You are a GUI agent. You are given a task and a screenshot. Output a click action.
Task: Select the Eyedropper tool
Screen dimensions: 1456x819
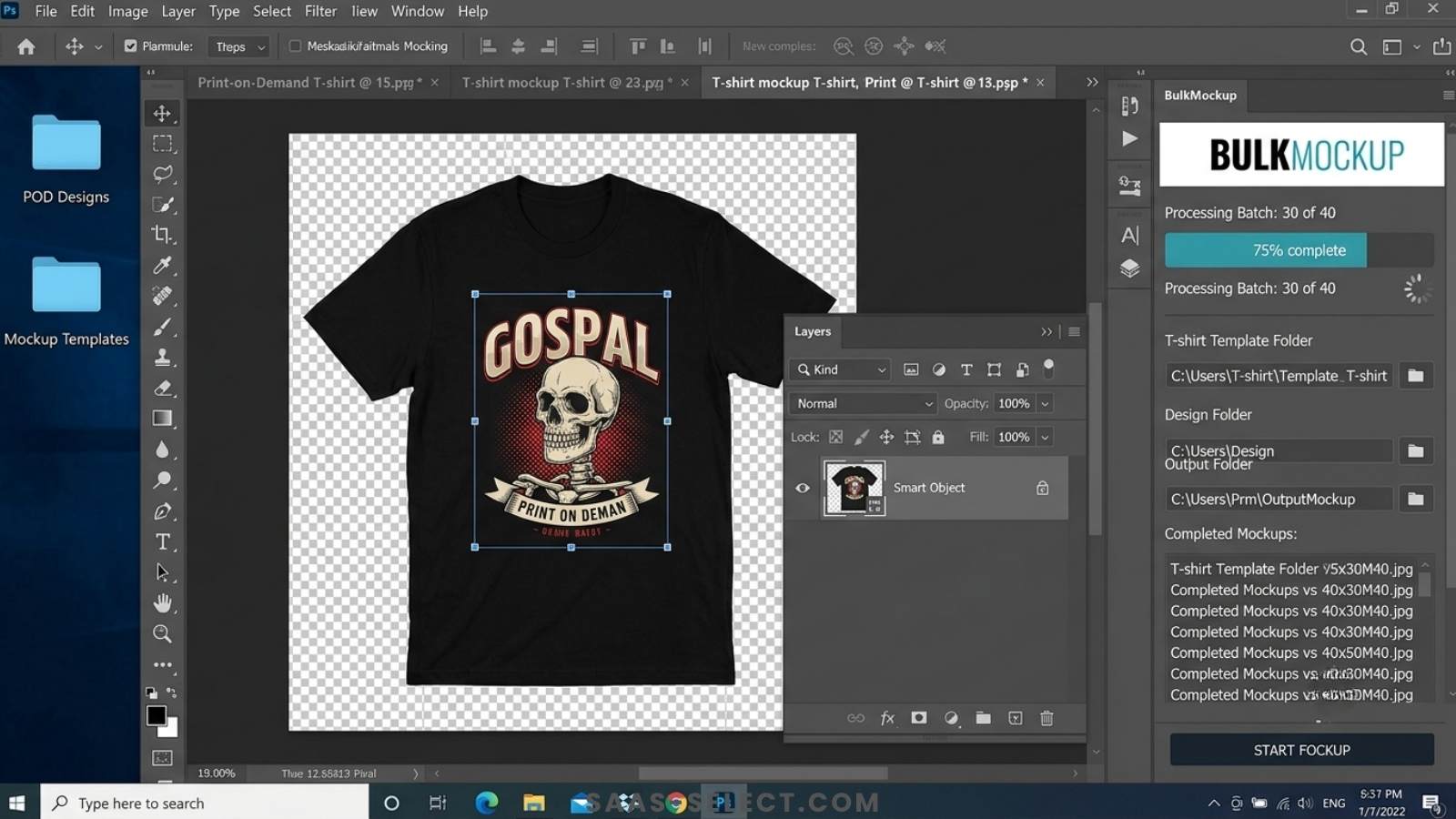pyautogui.click(x=162, y=266)
